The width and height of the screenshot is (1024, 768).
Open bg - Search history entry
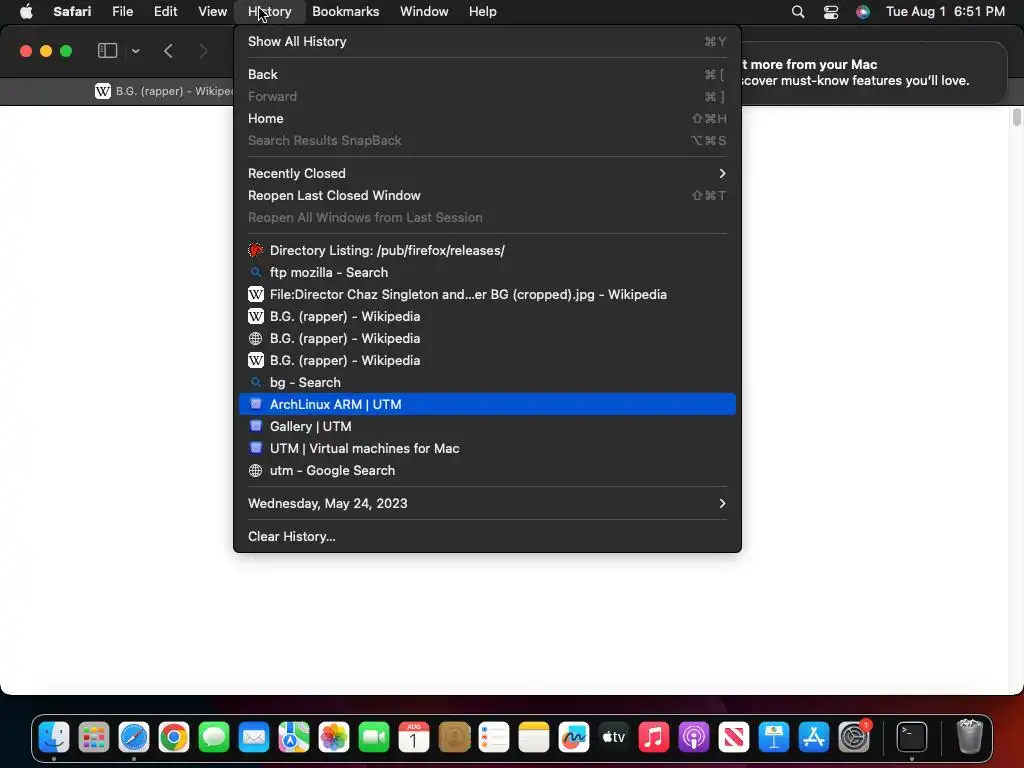487,382
